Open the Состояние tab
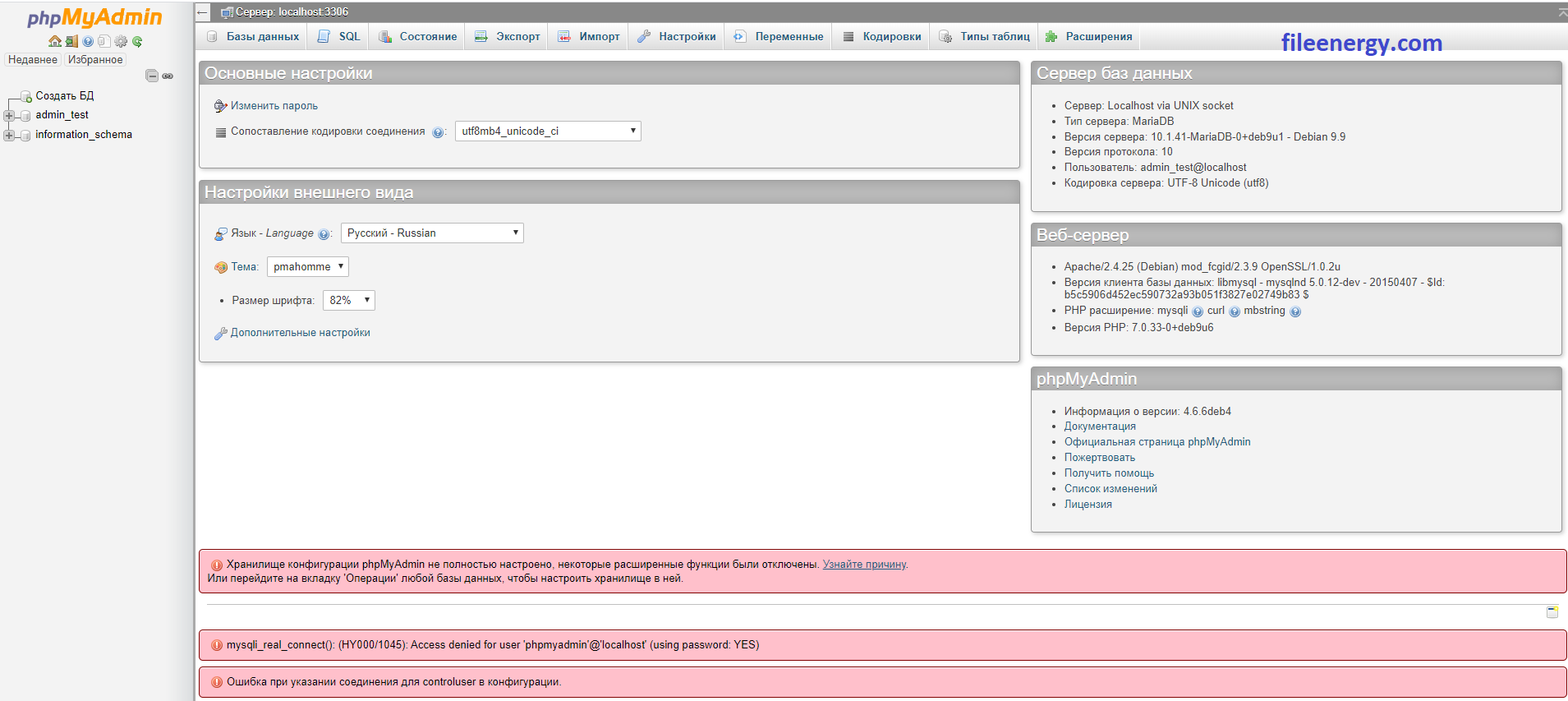Viewport: 1568px width, 701px height. 417,37
